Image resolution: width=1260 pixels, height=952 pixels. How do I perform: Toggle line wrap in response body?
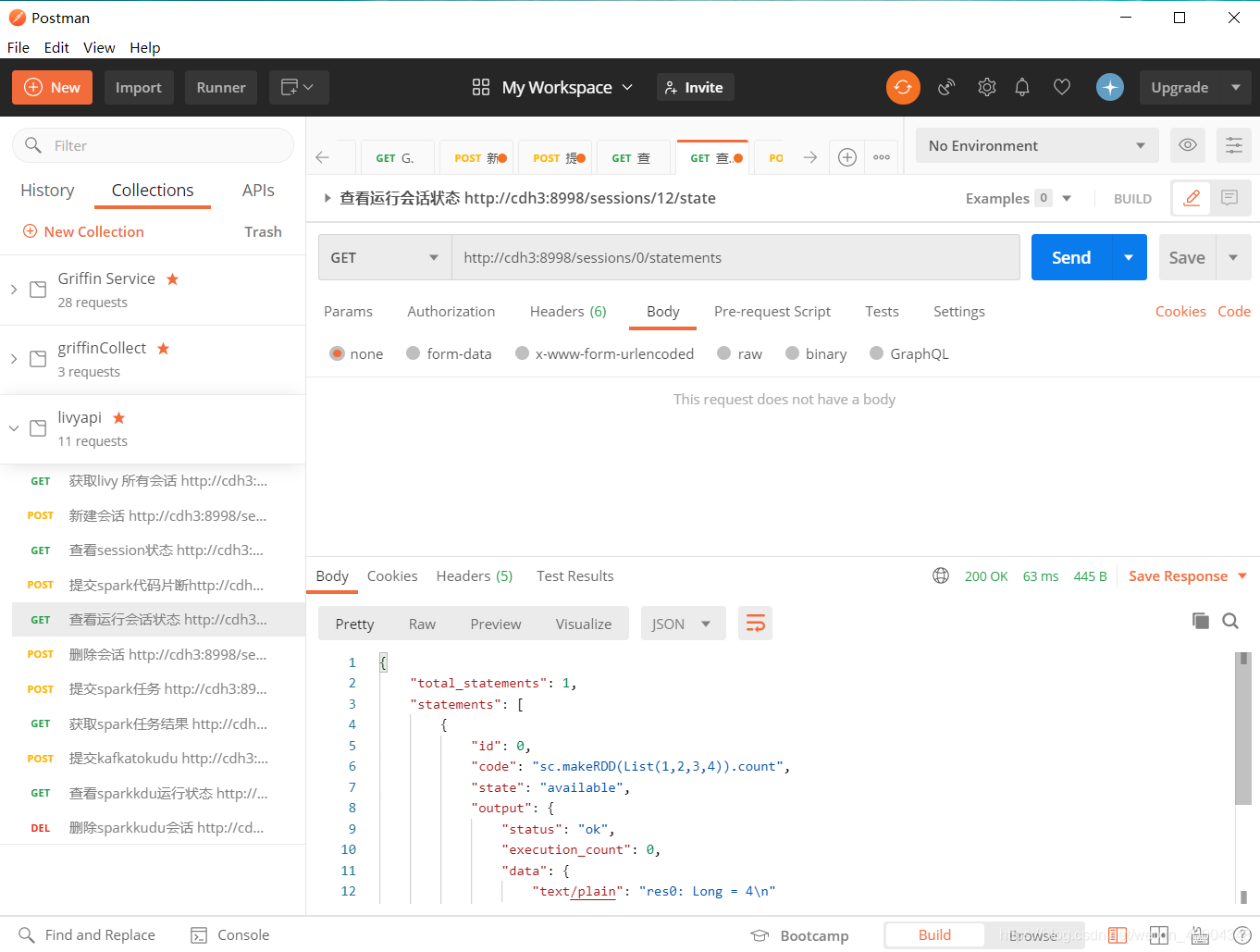pyautogui.click(x=755, y=624)
